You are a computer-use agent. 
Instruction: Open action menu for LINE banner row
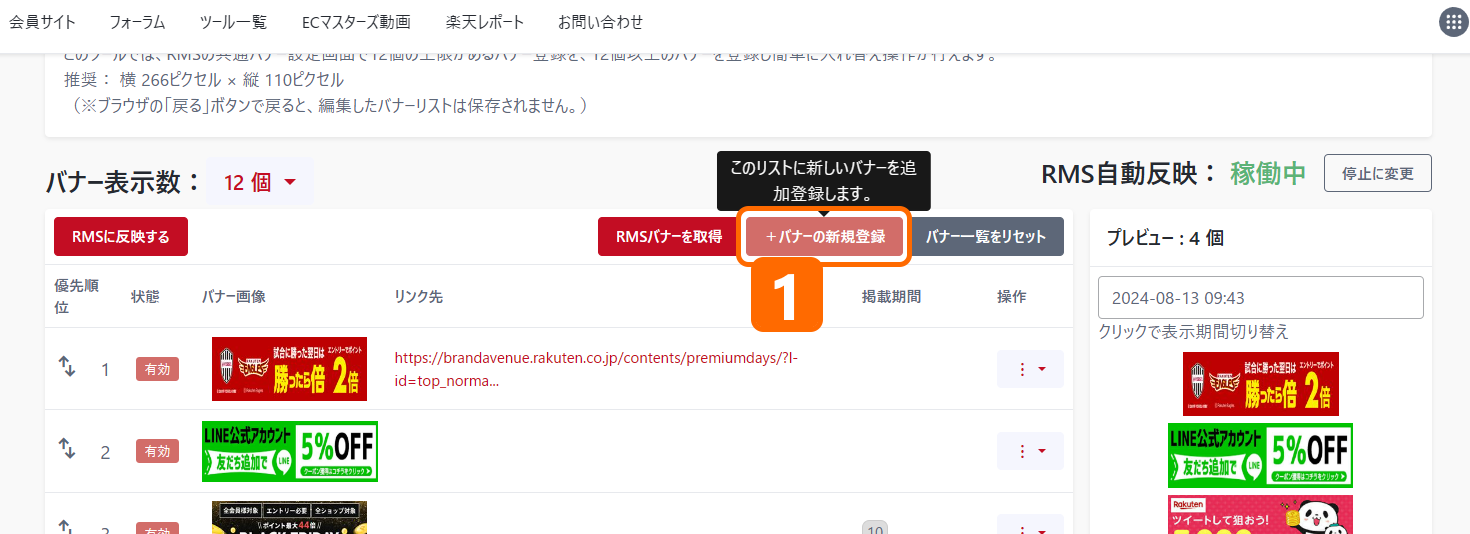pos(1030,451)
